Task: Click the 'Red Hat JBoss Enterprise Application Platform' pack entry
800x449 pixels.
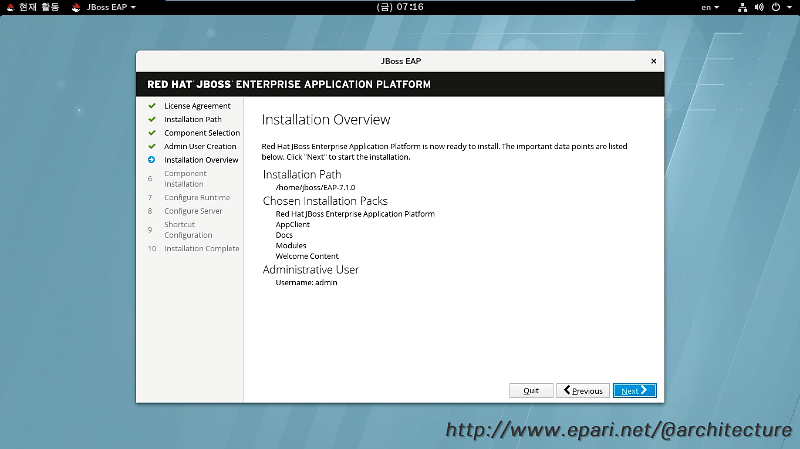Action: [355, 214]
